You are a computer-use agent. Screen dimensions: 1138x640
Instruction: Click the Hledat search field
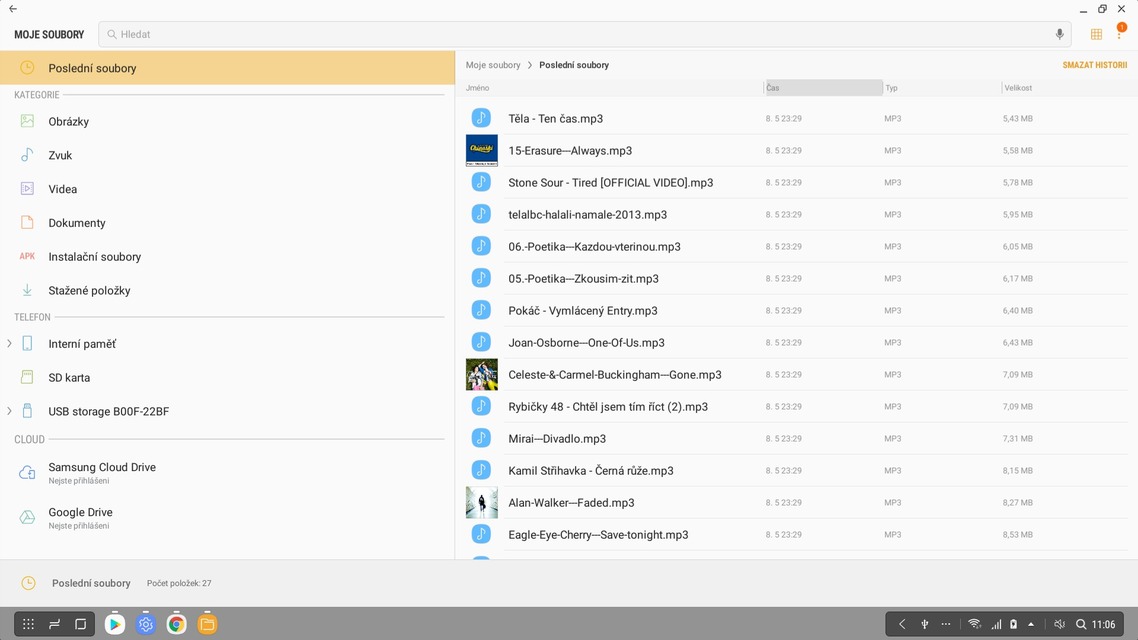(x=580, y=34)
